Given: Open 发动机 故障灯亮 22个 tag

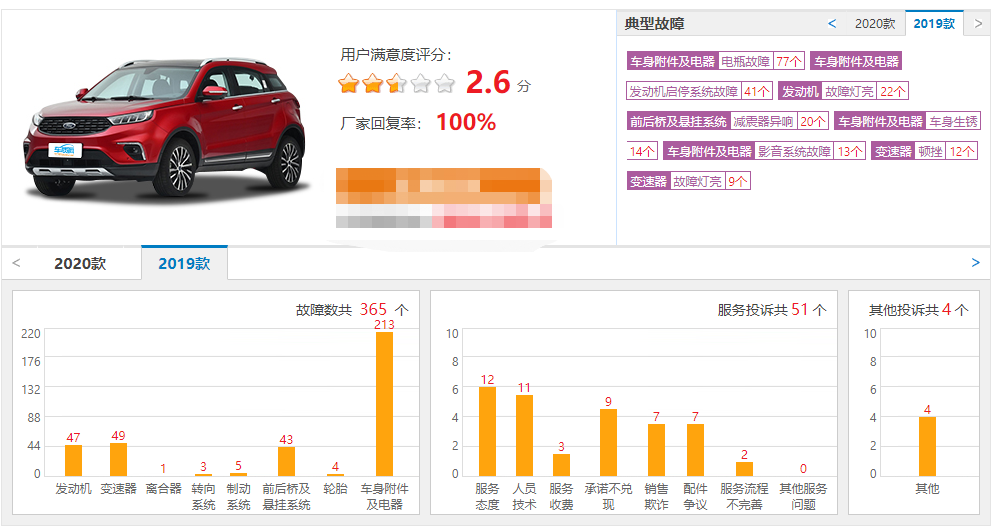Looking at the screenshot, I should (843, 91).
